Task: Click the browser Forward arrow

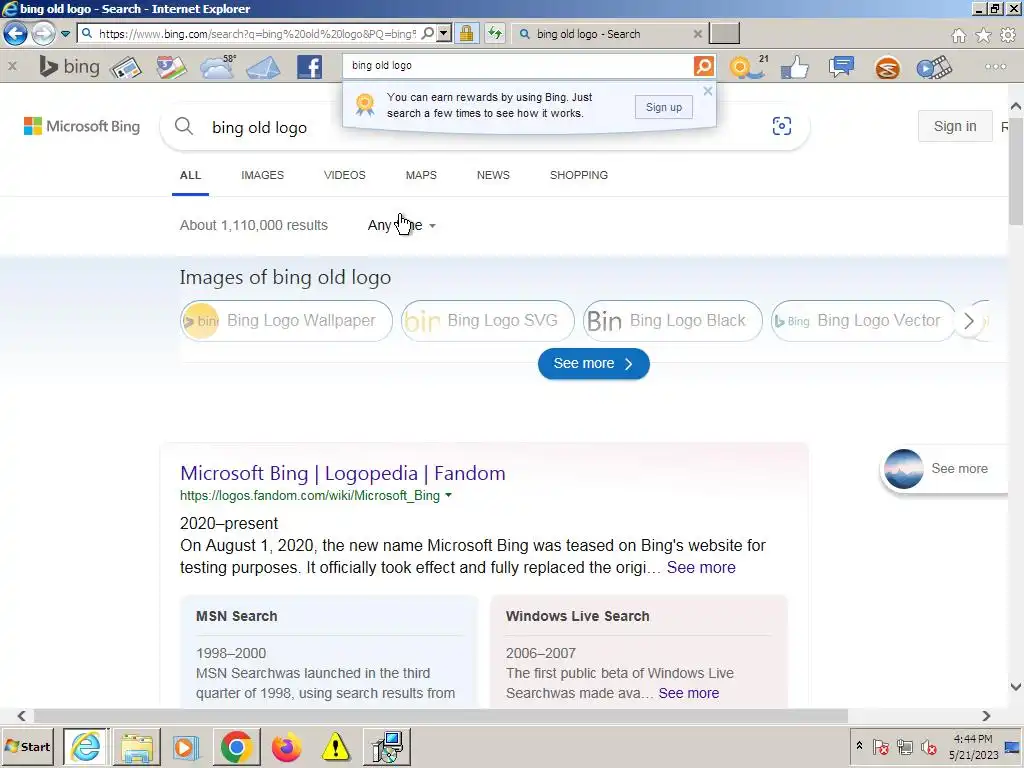Action: (x=43, y=33)
